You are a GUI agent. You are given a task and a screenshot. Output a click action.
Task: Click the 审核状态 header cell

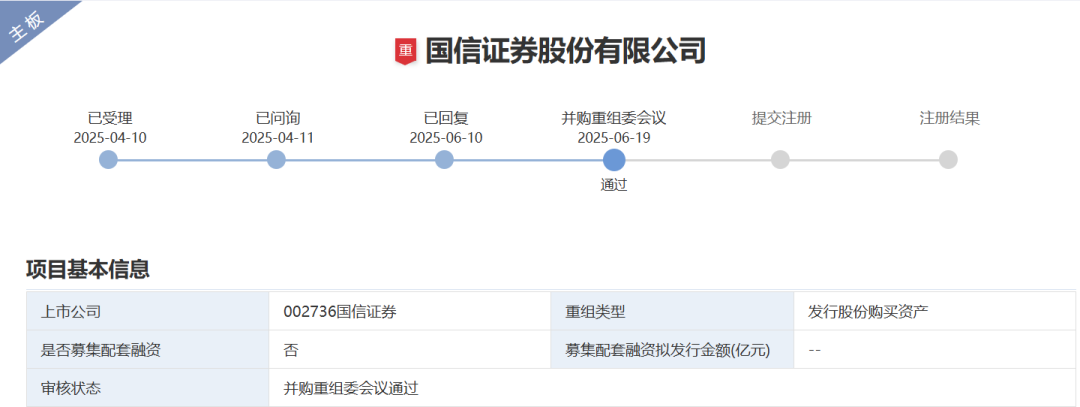(148, 388)
